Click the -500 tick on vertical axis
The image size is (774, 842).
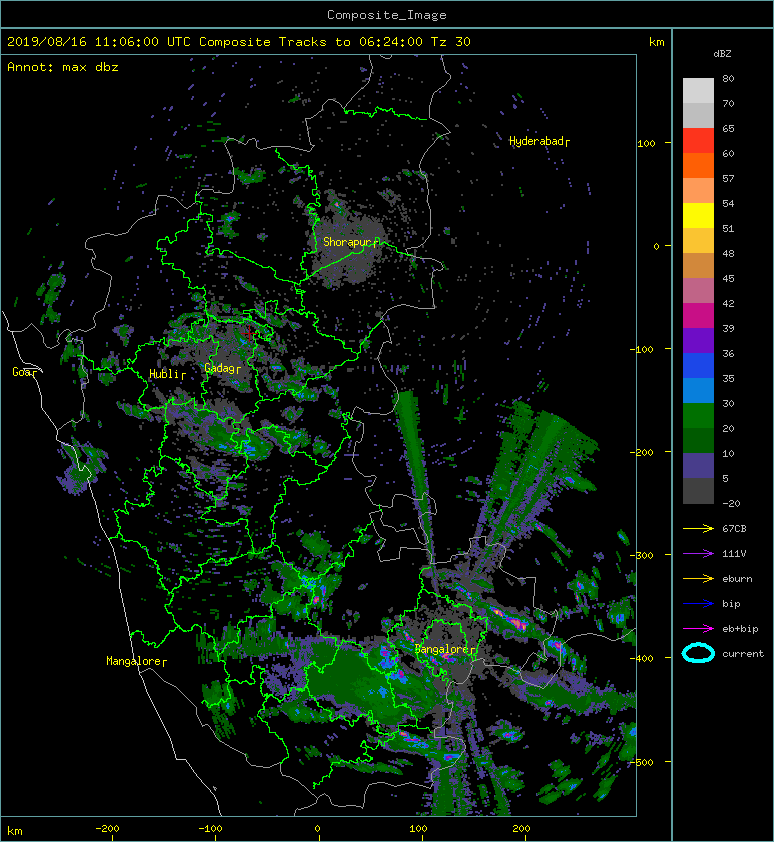click(641, 763)
